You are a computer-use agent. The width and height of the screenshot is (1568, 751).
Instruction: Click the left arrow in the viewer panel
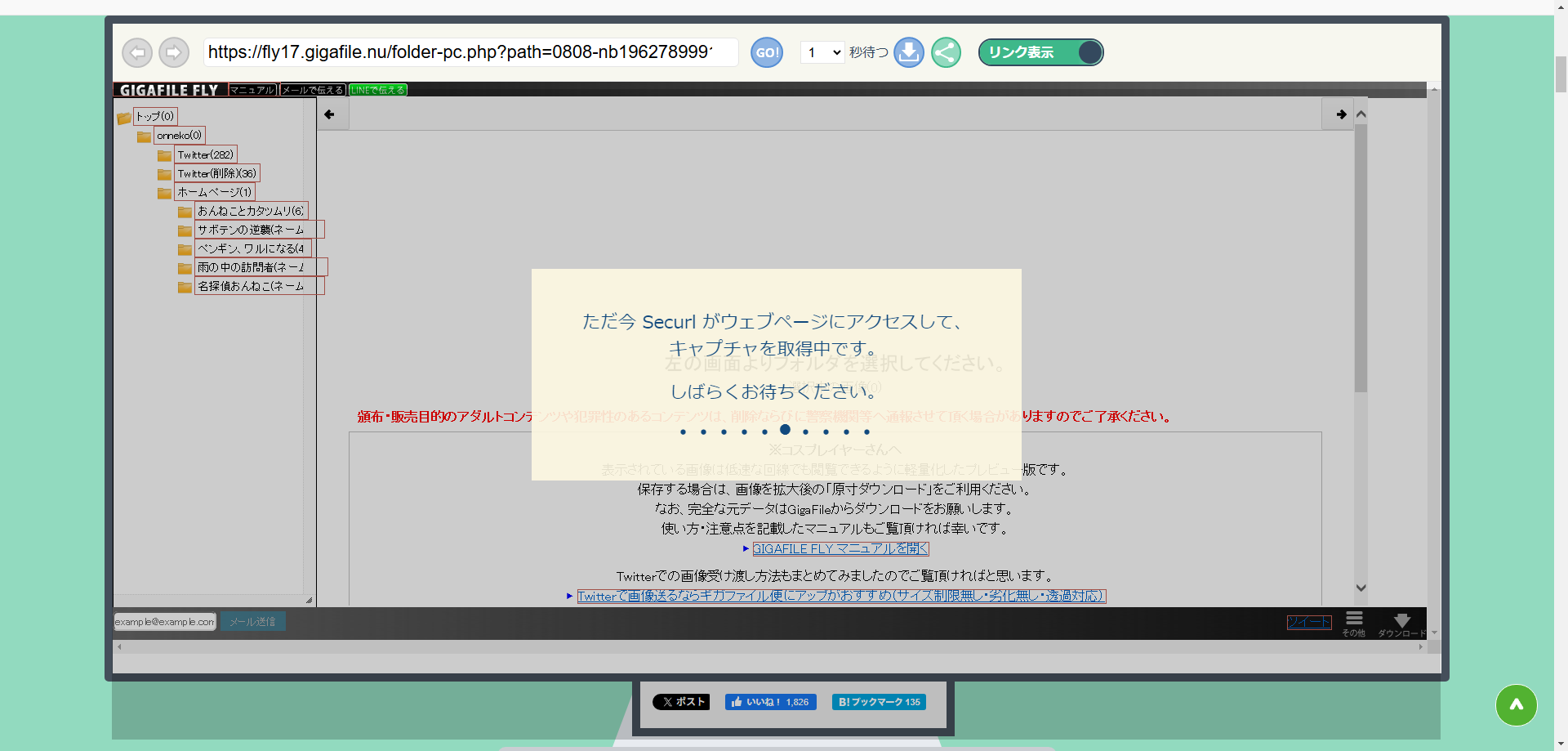tap(329, 114)
